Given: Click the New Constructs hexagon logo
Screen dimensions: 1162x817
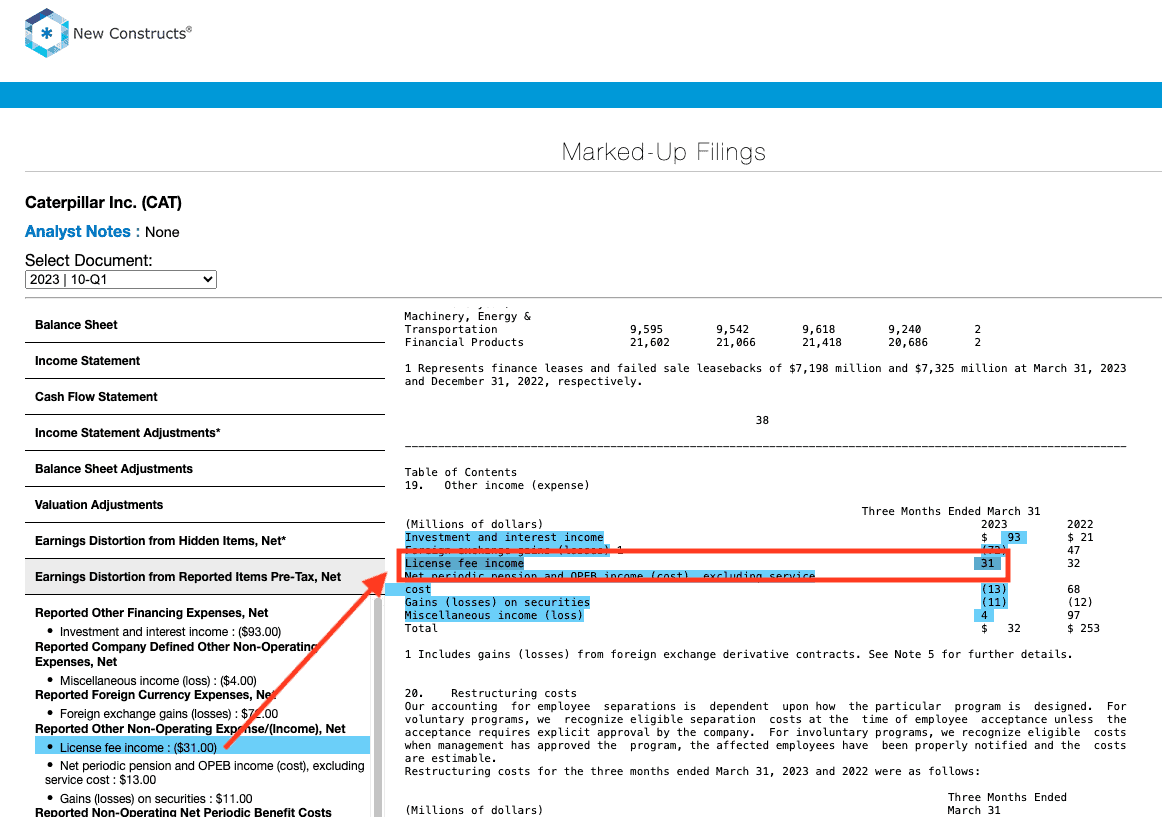Looking at the screenshot, I should coord(47,33).
